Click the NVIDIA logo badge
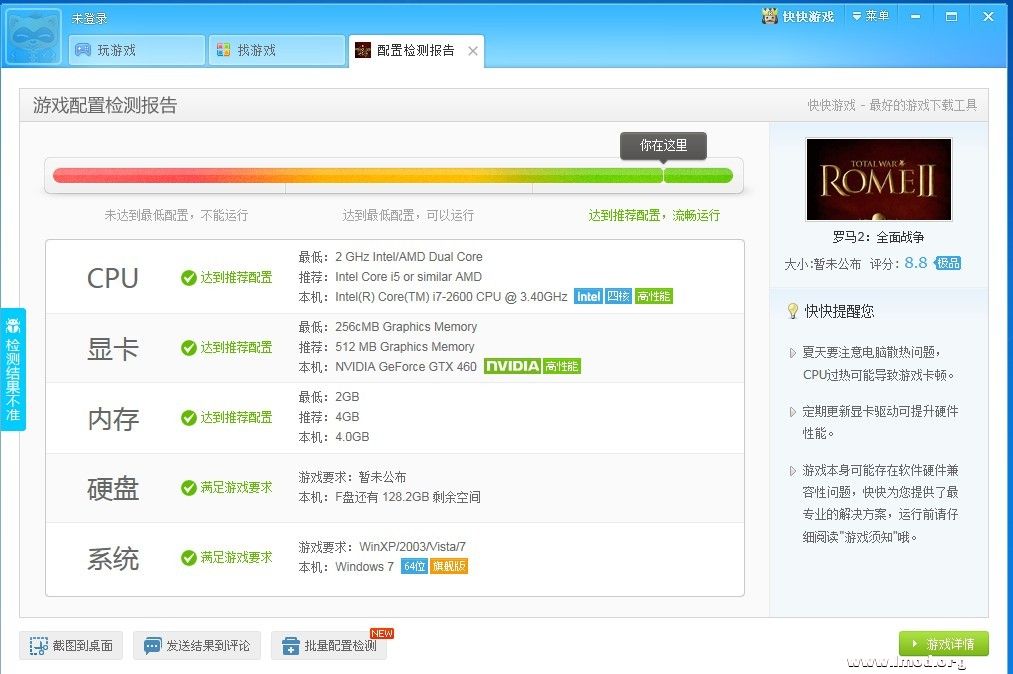This screenshot has width=1013, height=674. click(x=512, y=366)
